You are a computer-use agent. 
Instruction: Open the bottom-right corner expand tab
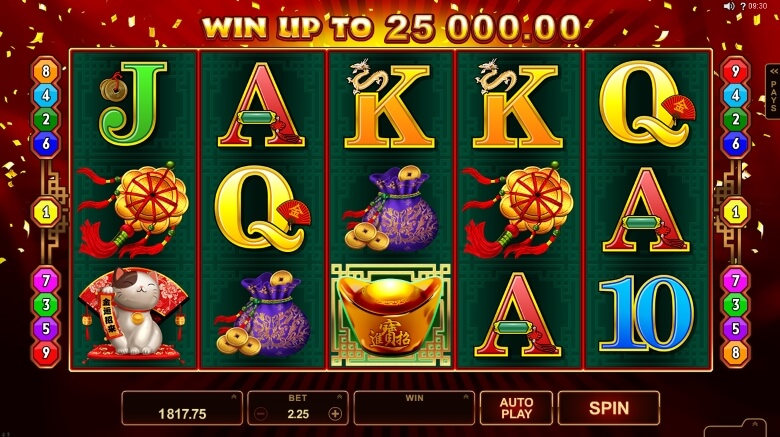[x=754, y=425]
